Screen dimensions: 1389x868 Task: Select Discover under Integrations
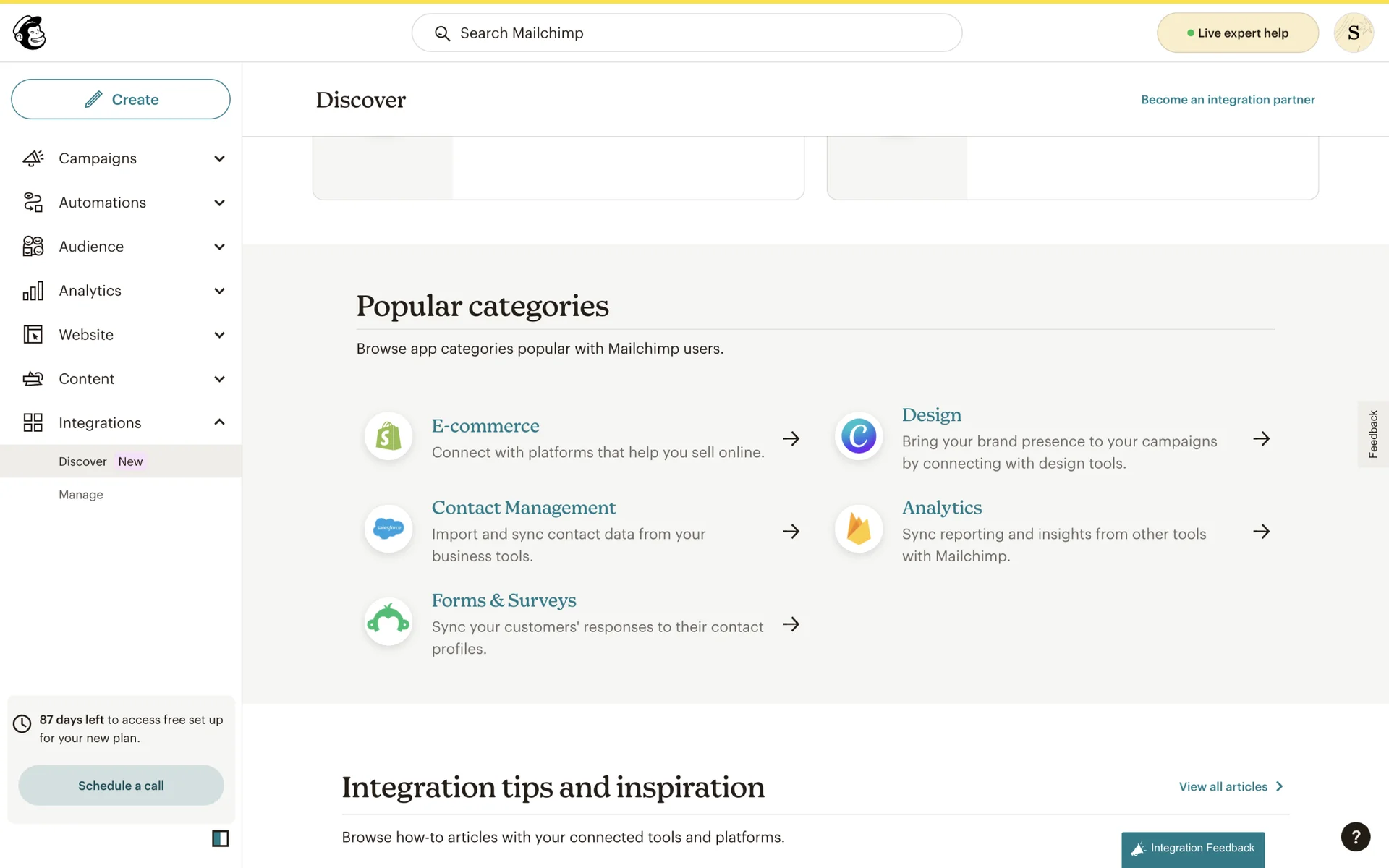tap(82, 461)
